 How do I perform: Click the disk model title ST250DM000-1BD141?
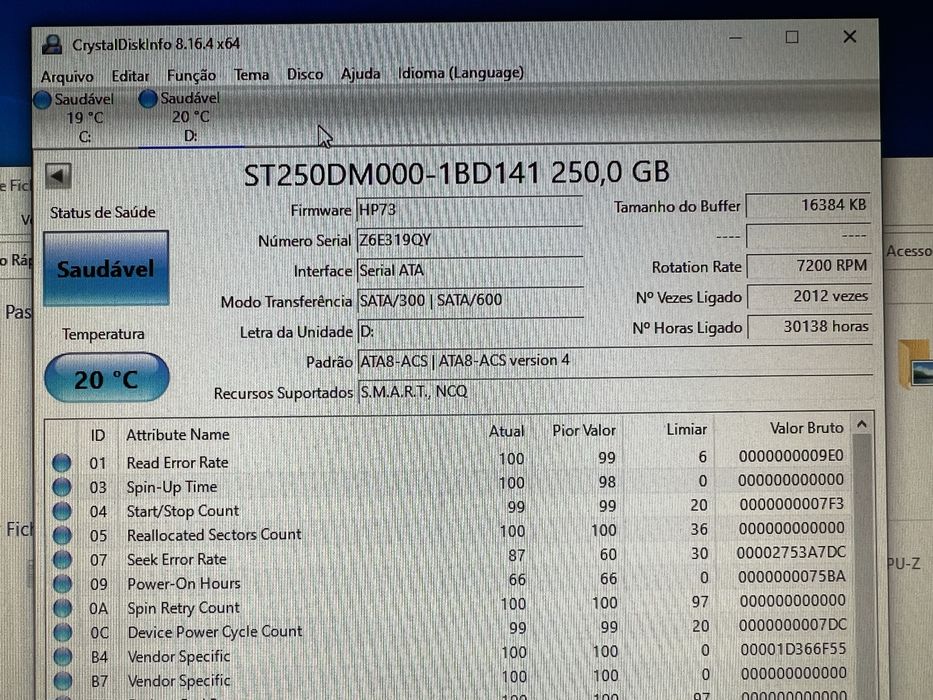(x=392, y=174)
